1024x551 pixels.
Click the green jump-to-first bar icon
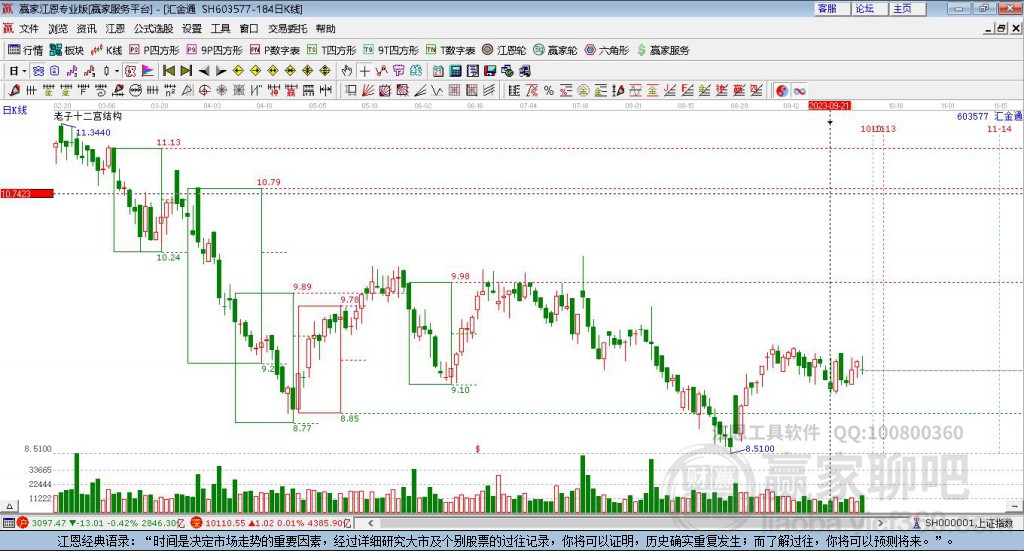(x=168, y=71)
